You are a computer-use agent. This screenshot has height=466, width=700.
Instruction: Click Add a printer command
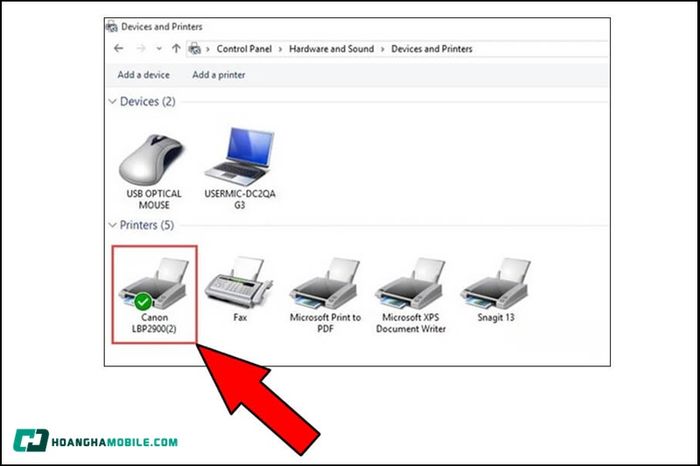click(219, 75)
